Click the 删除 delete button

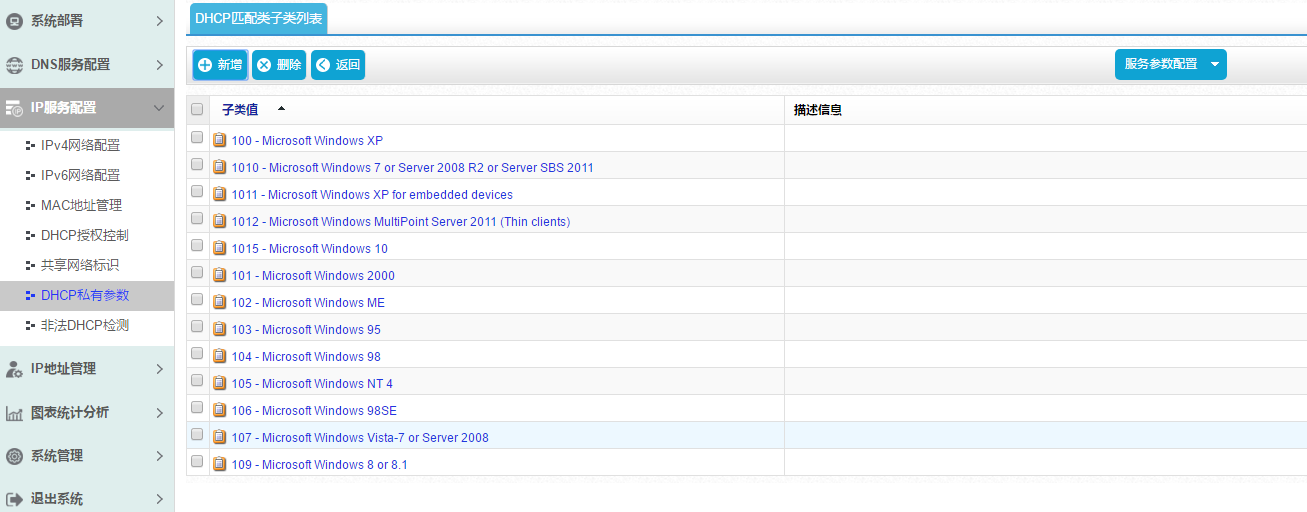tap(279, 65)
